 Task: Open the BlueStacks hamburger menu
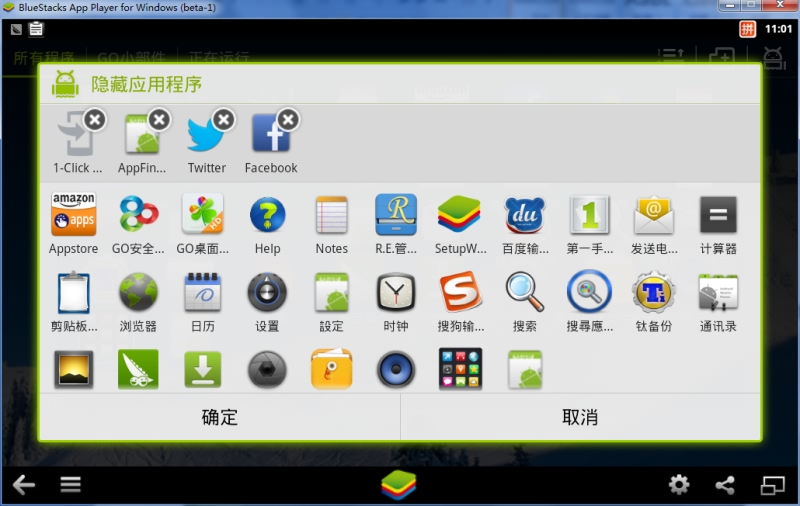click(x=70, y=485)
